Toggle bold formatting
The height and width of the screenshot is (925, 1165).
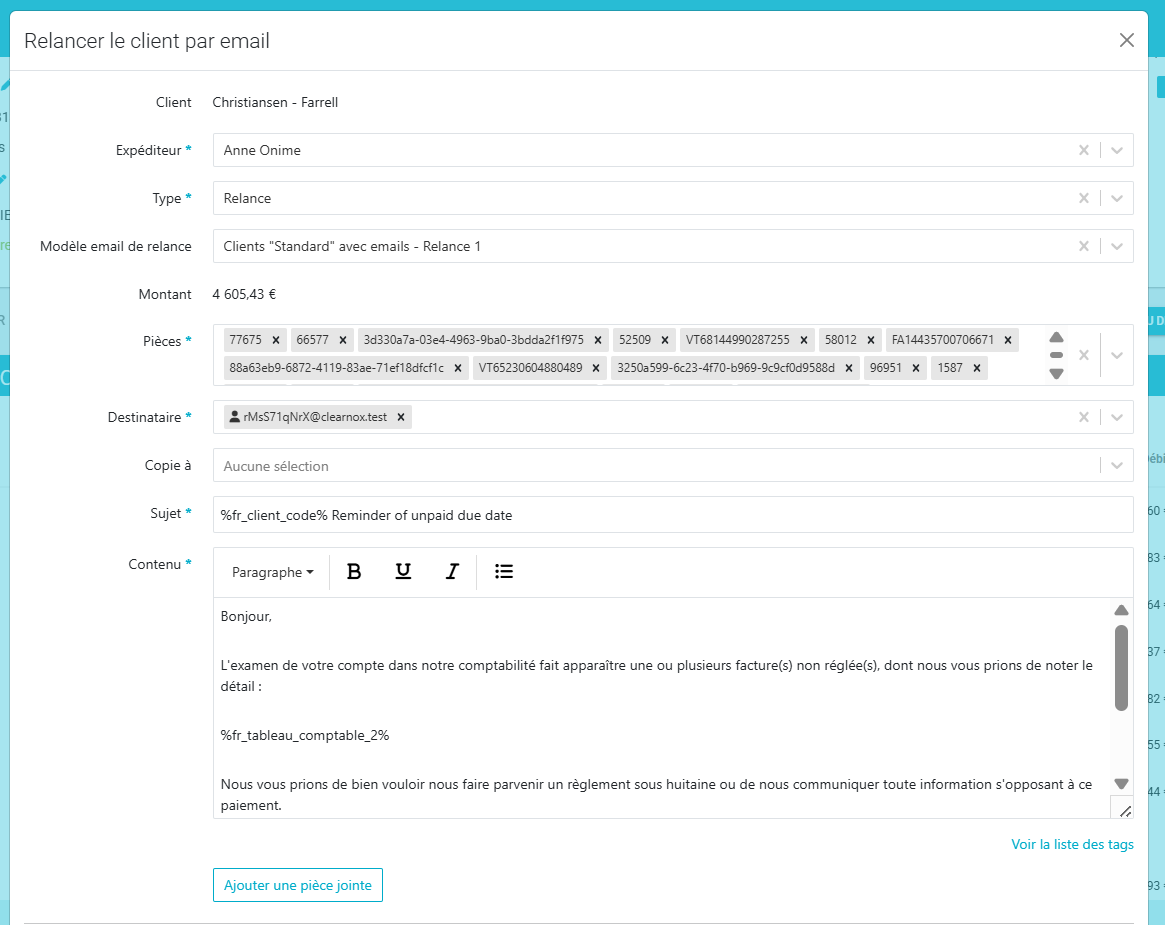pos(354,571)
